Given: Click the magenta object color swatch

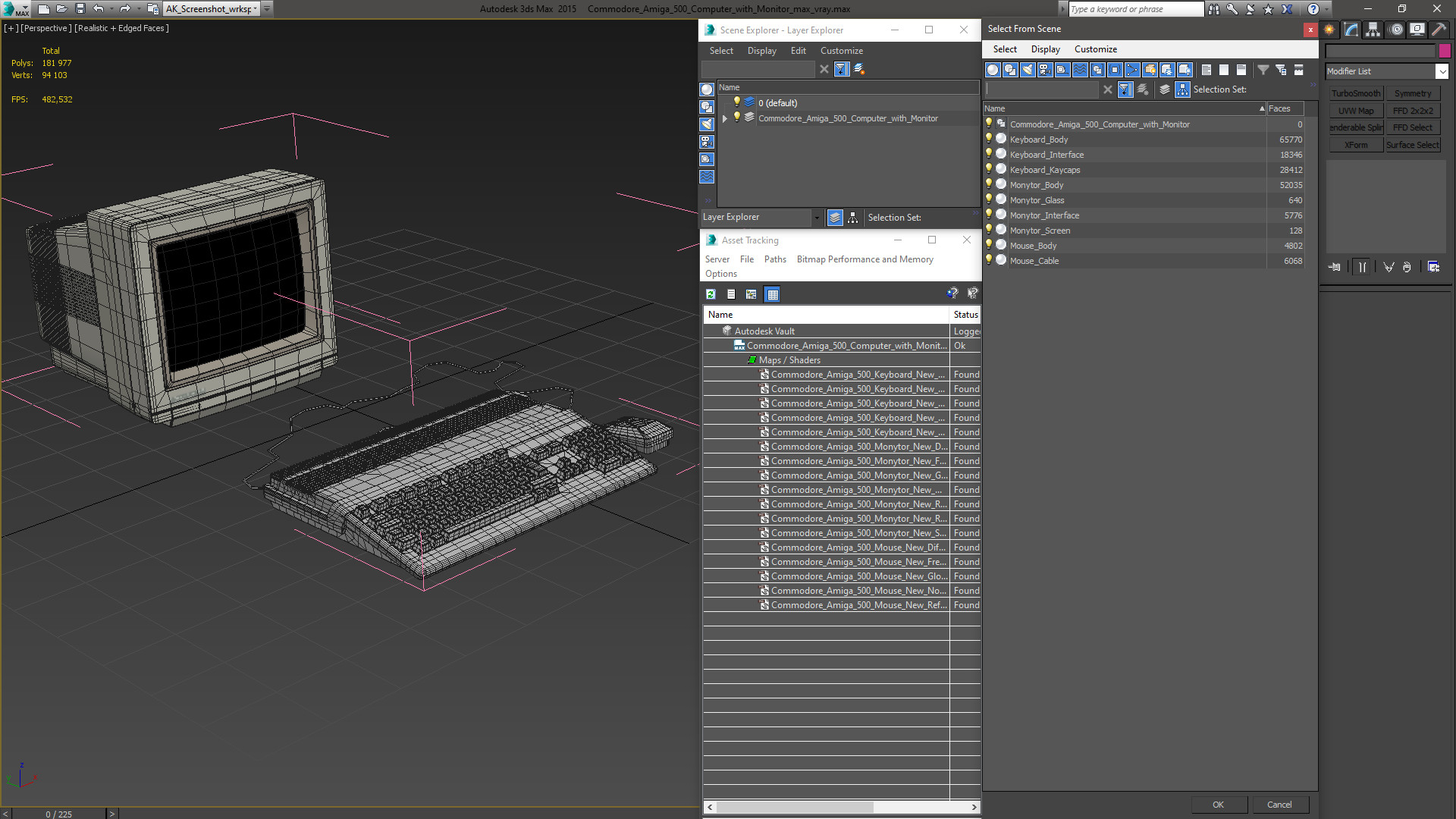Looking at the screenshot, I should coord(1445,51).
